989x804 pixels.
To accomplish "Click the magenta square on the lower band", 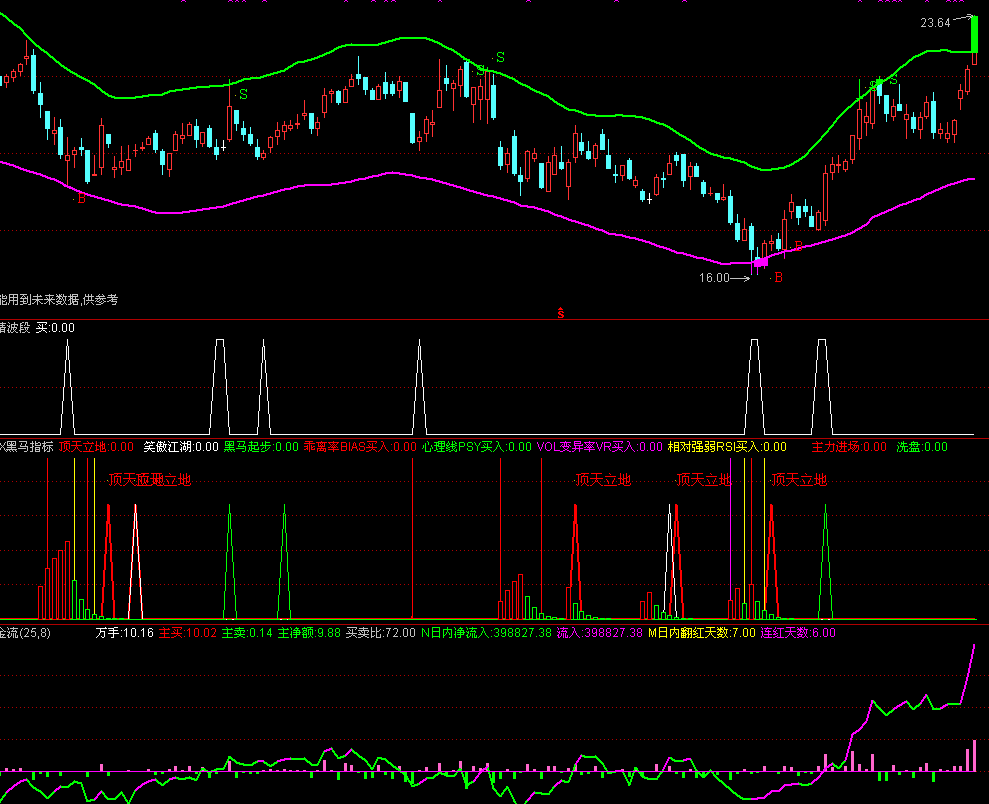I will [x=759, y=262].
